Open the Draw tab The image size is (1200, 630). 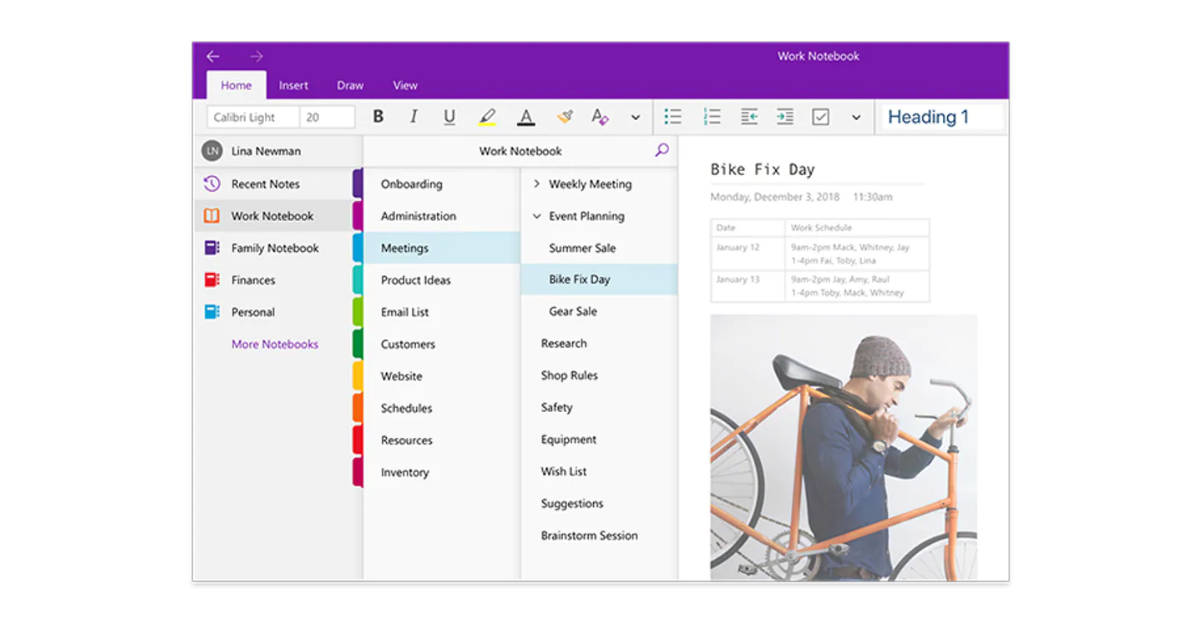pos(350,86)
